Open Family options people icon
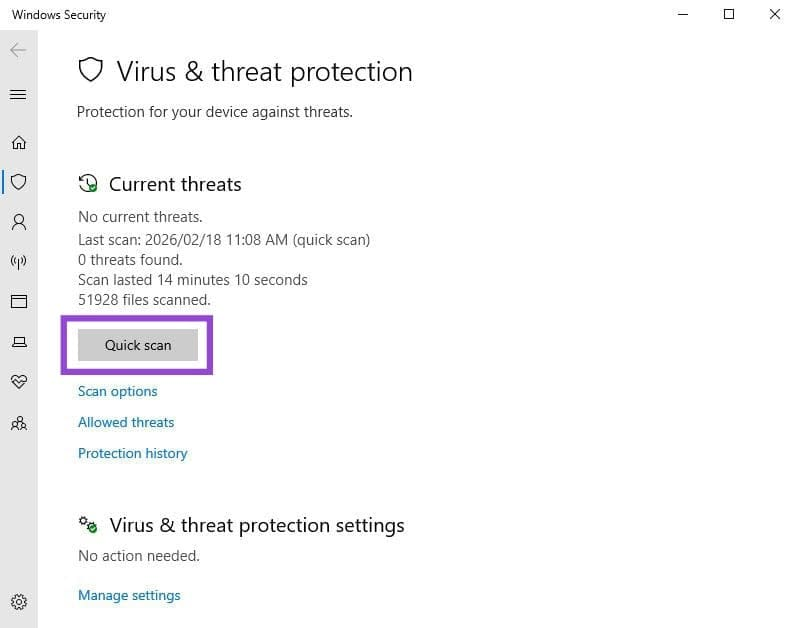This screenshot has height=628, width=796. pos(18,423)
